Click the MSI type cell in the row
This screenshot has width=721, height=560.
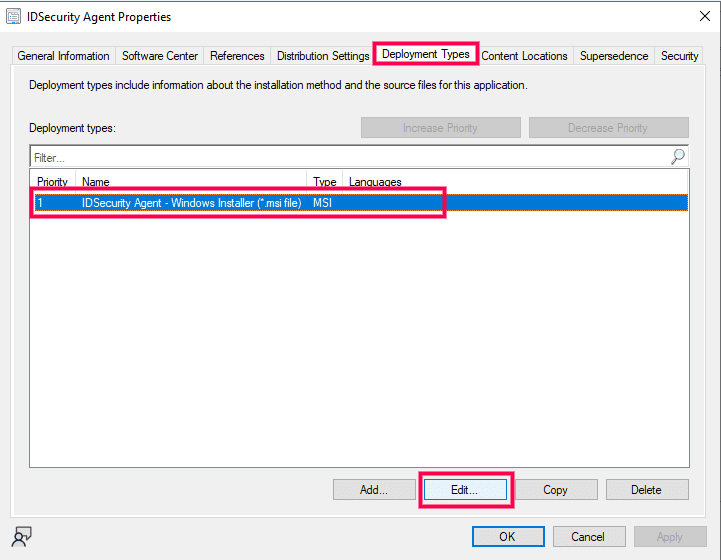322,203
